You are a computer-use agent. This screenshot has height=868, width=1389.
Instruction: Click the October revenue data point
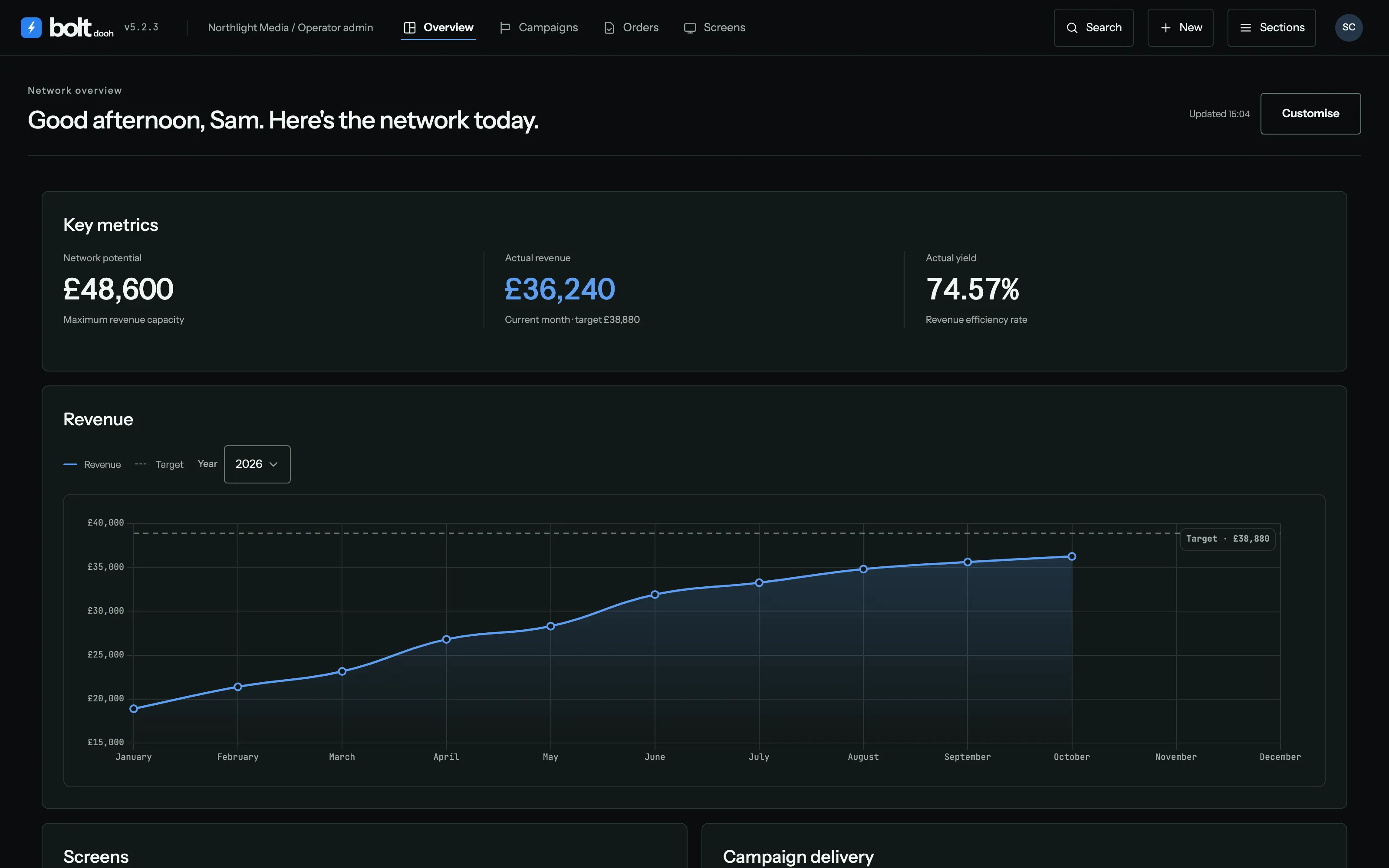click(1072, 556)
